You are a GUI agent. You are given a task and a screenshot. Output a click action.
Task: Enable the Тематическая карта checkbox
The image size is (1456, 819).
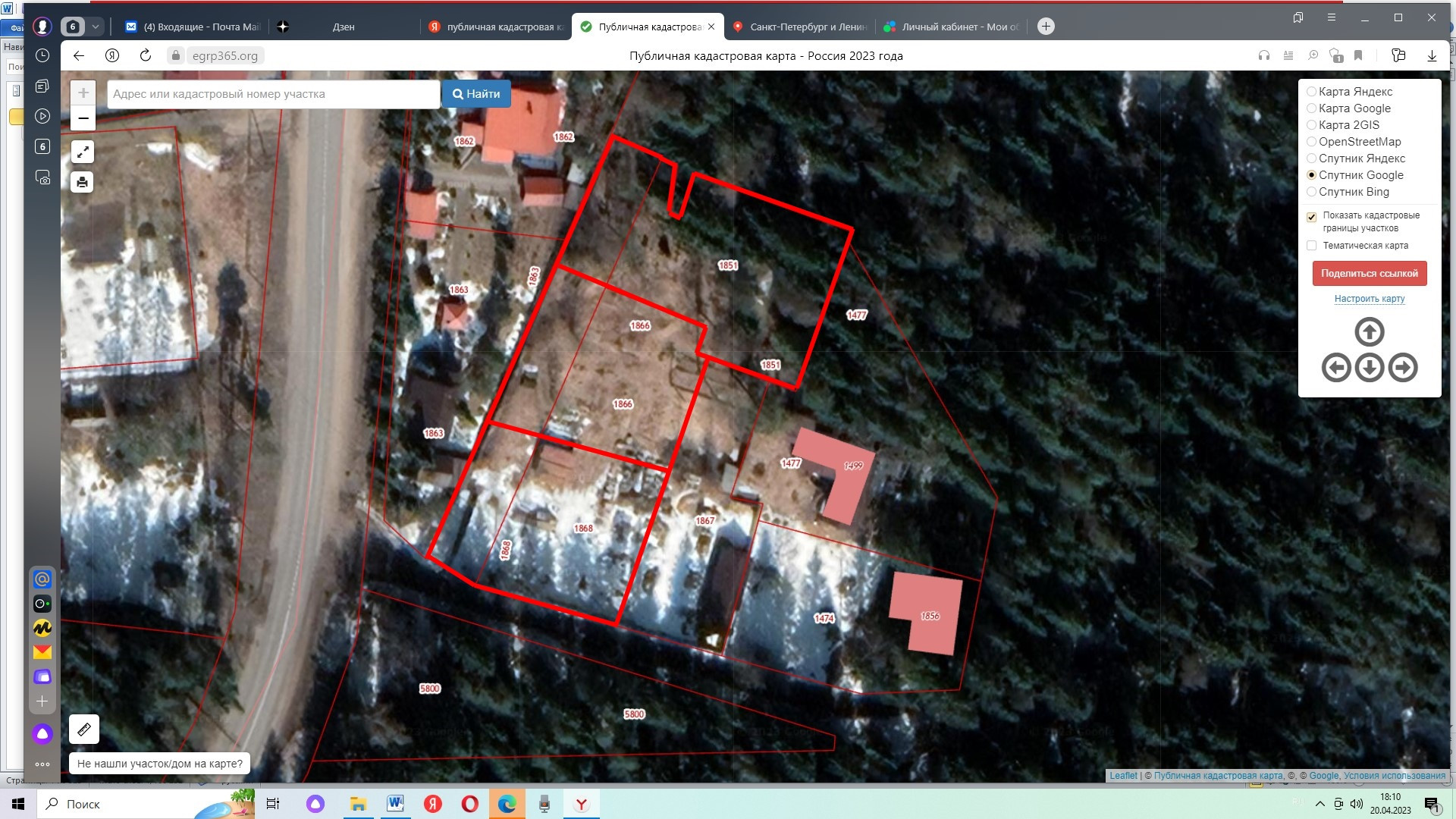pyautogui.click(x=1311, y=246)
